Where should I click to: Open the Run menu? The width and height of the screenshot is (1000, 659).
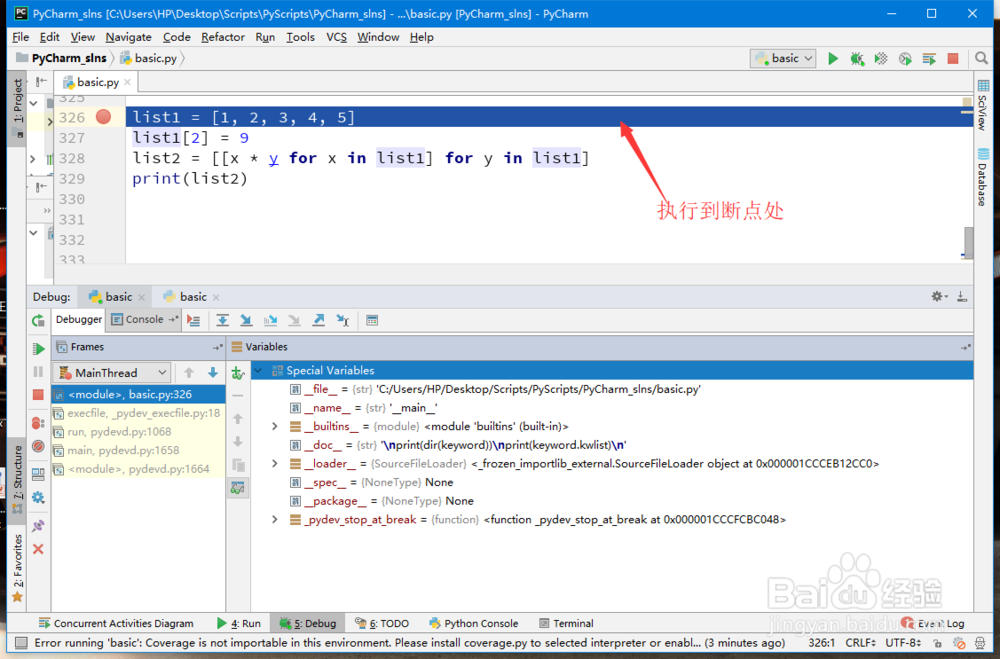point(265,37)
